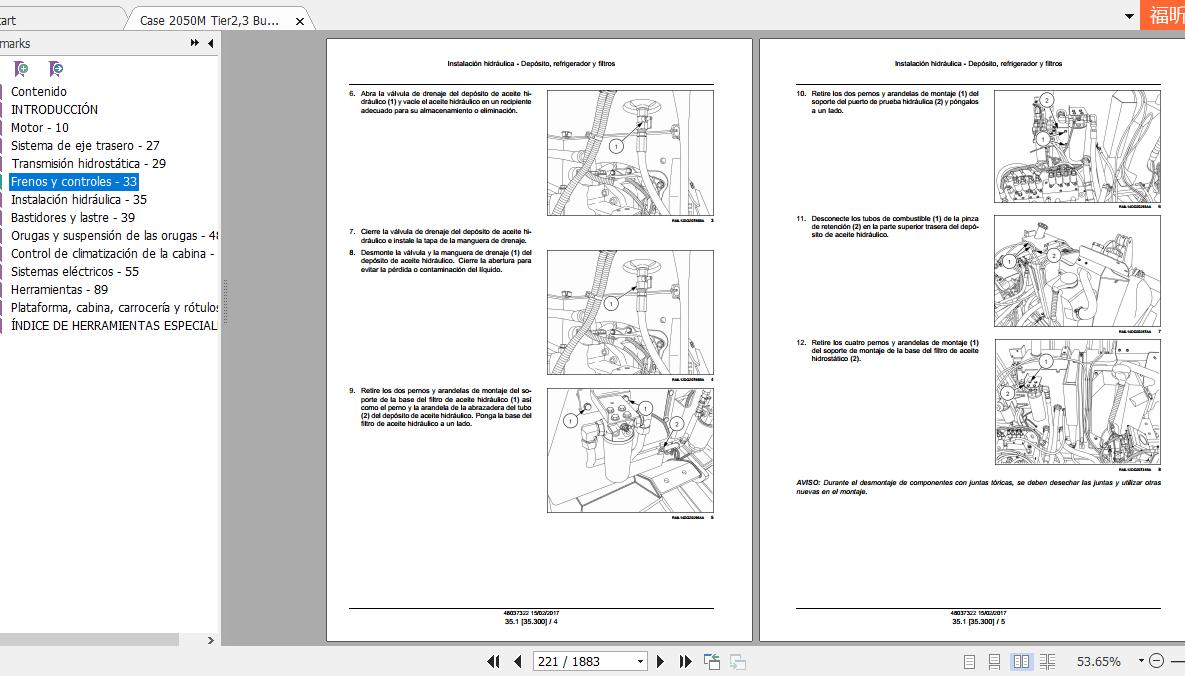The width and height of the screenshot is (1185, 676).
Task: Close the Case 2050M document tab
Action: (299, 21)
